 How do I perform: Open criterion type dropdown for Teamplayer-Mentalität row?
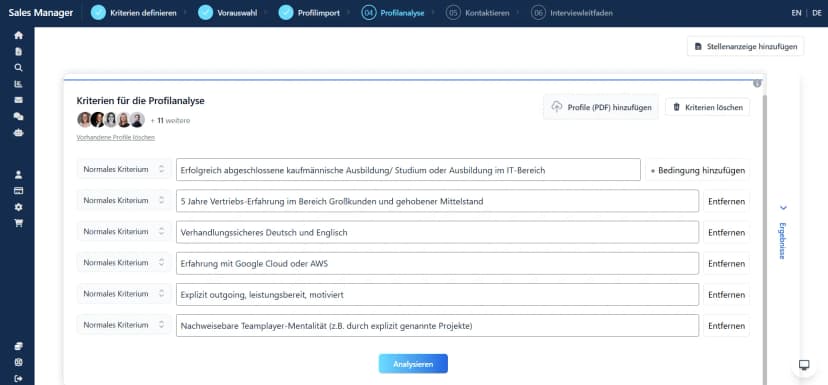[124, 325]
